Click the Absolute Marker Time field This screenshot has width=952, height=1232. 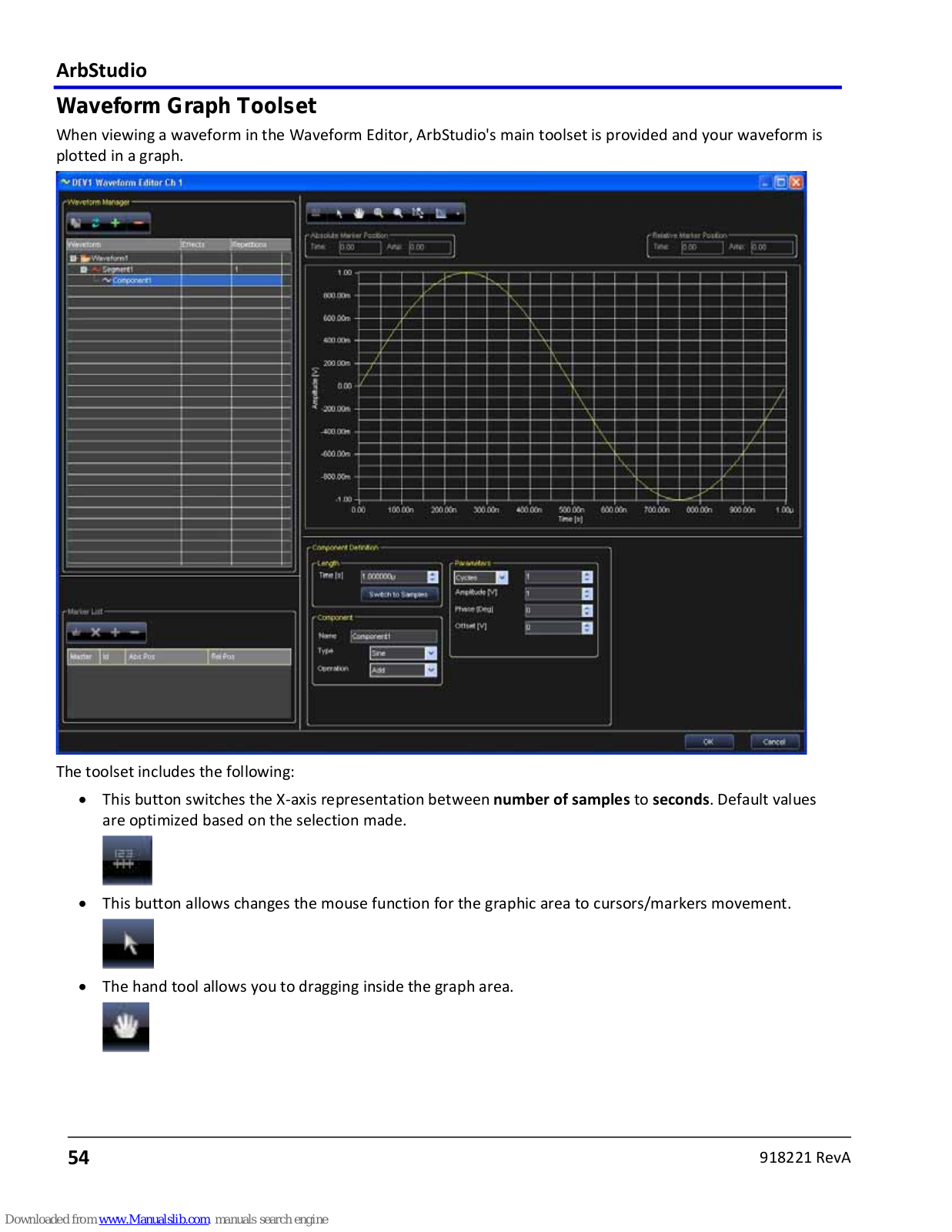[359, 247]
